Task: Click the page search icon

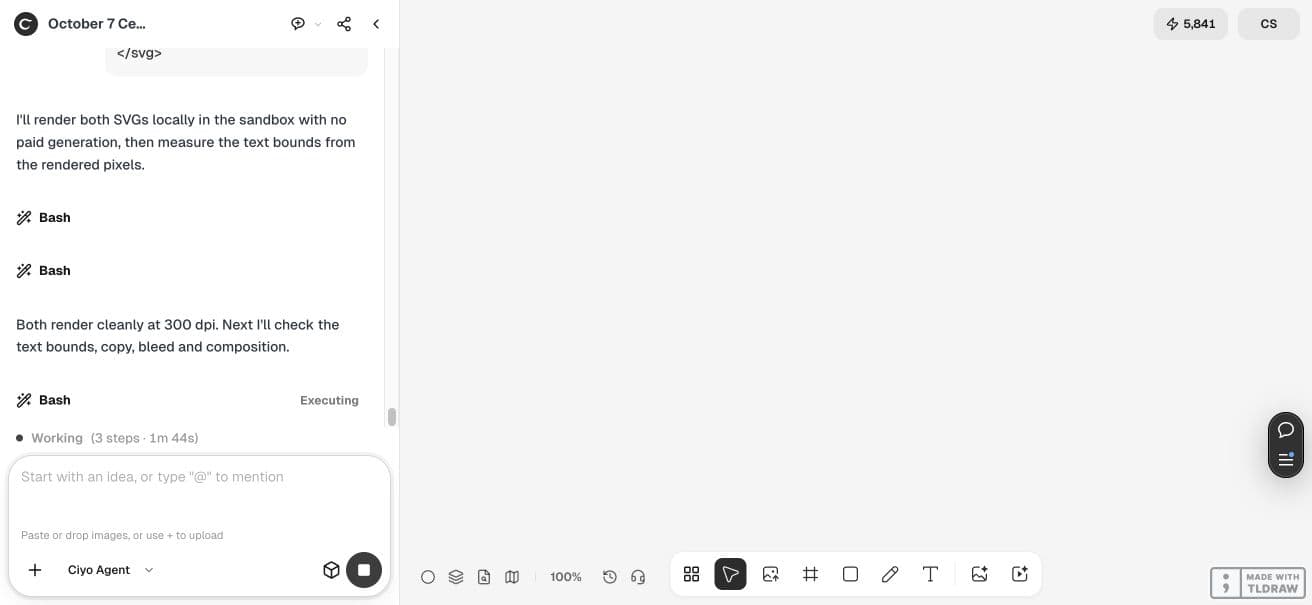Action: [484, 577]
